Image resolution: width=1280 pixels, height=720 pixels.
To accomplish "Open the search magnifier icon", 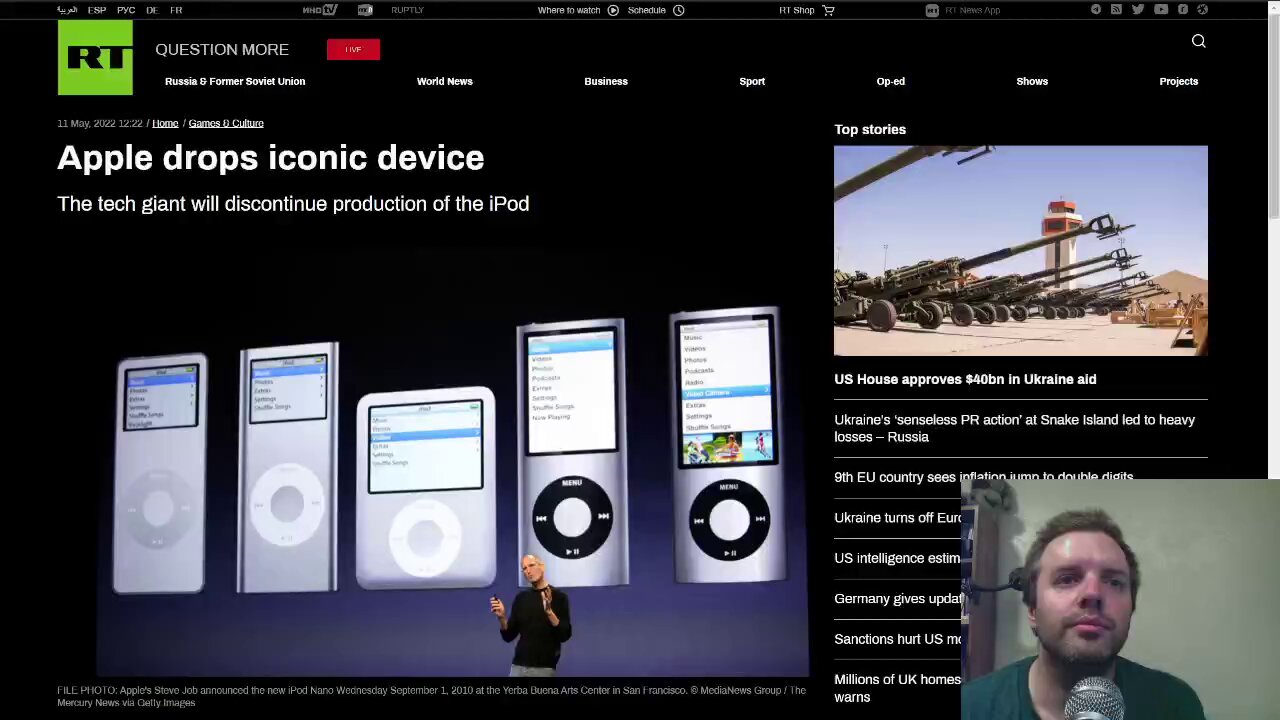I will pos(1198,41).
